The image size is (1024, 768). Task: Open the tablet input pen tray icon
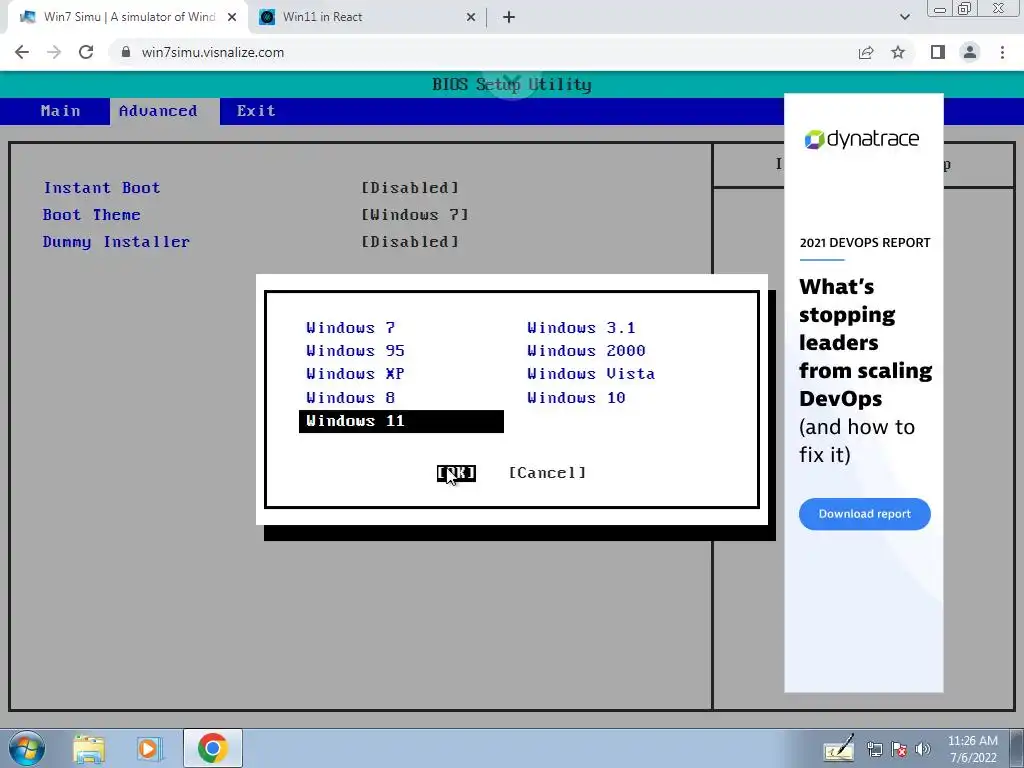click(839, 748)
